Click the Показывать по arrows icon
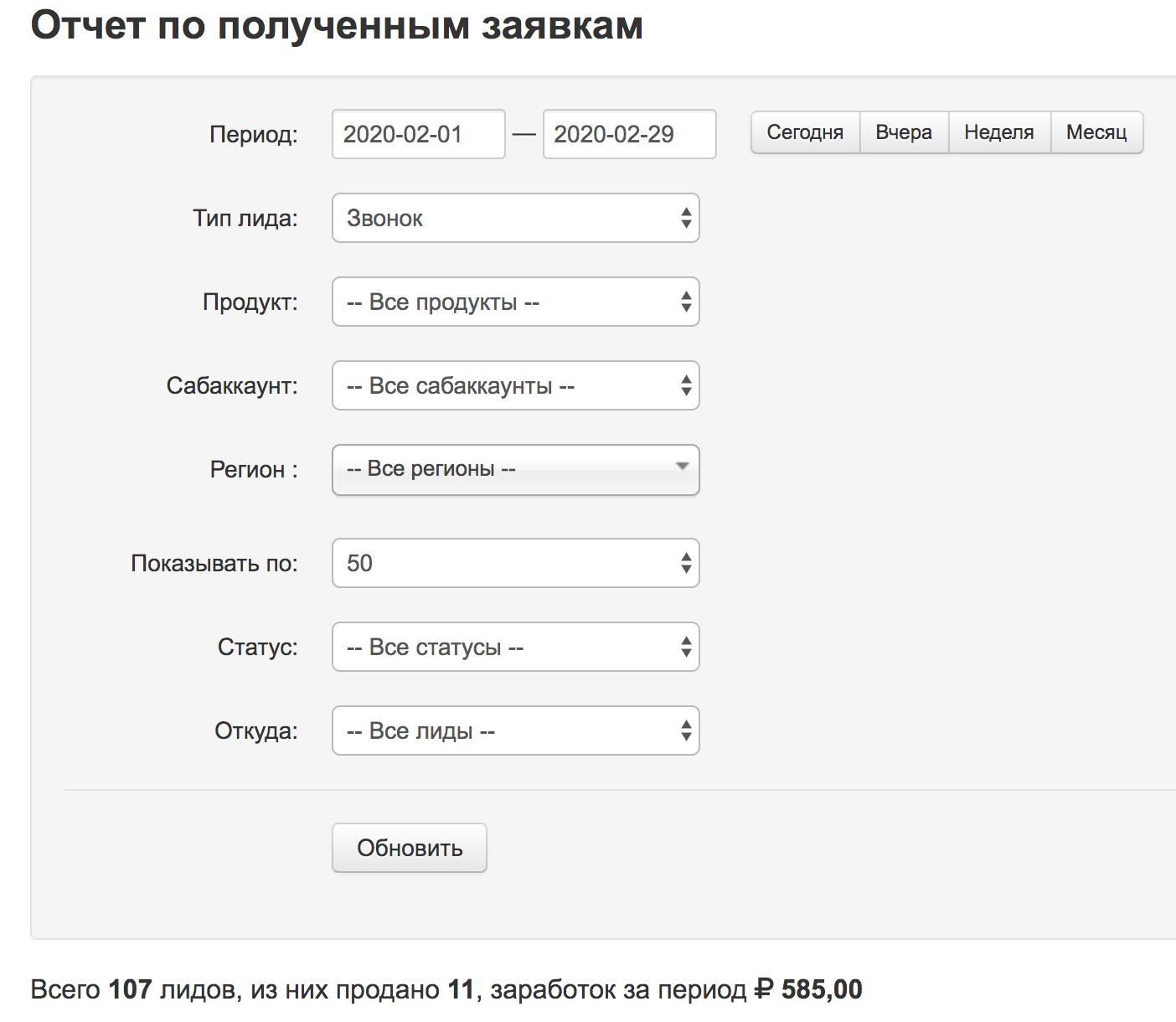 pos(686,563)
